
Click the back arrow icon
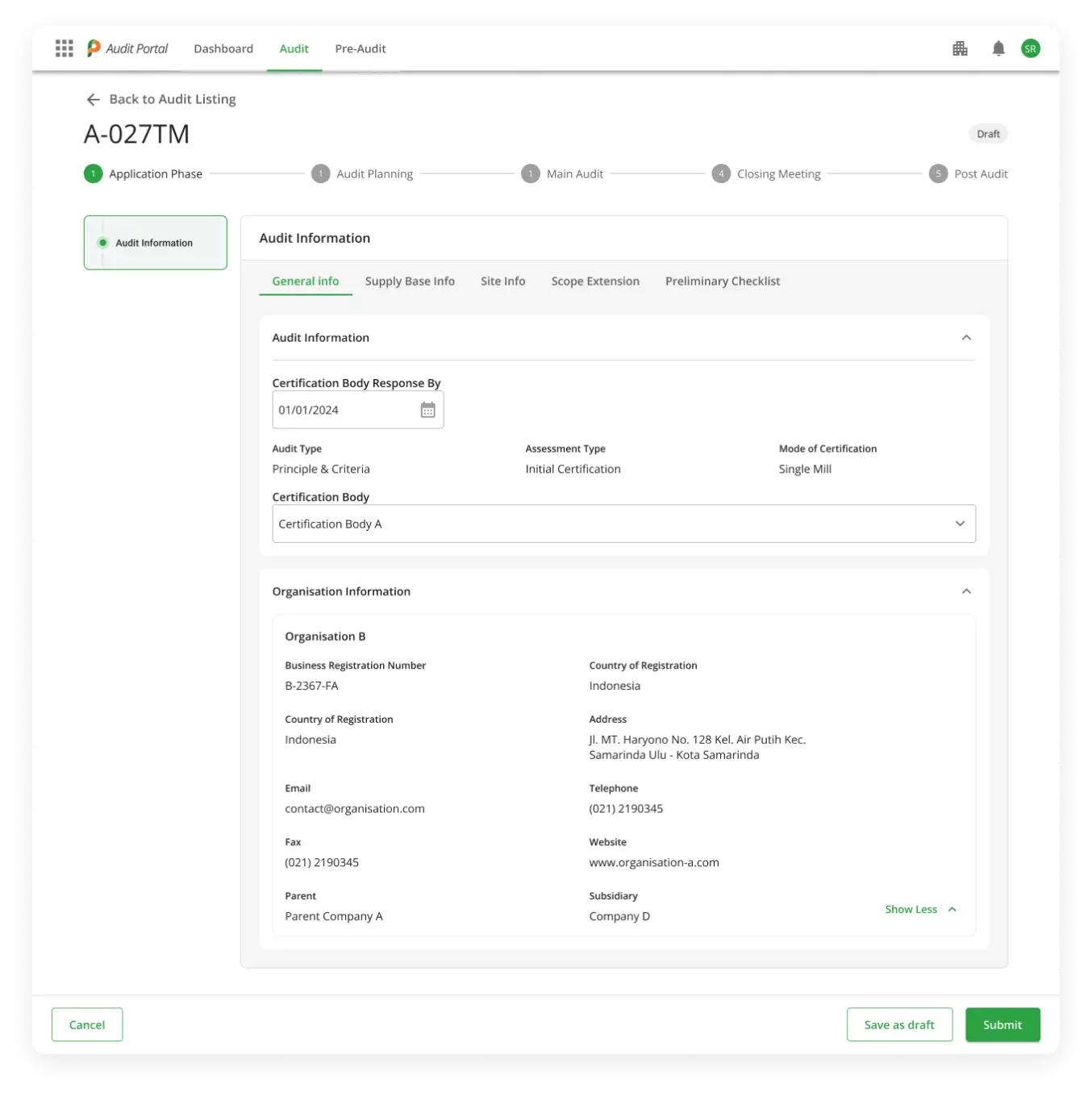[x=94, y=99]
